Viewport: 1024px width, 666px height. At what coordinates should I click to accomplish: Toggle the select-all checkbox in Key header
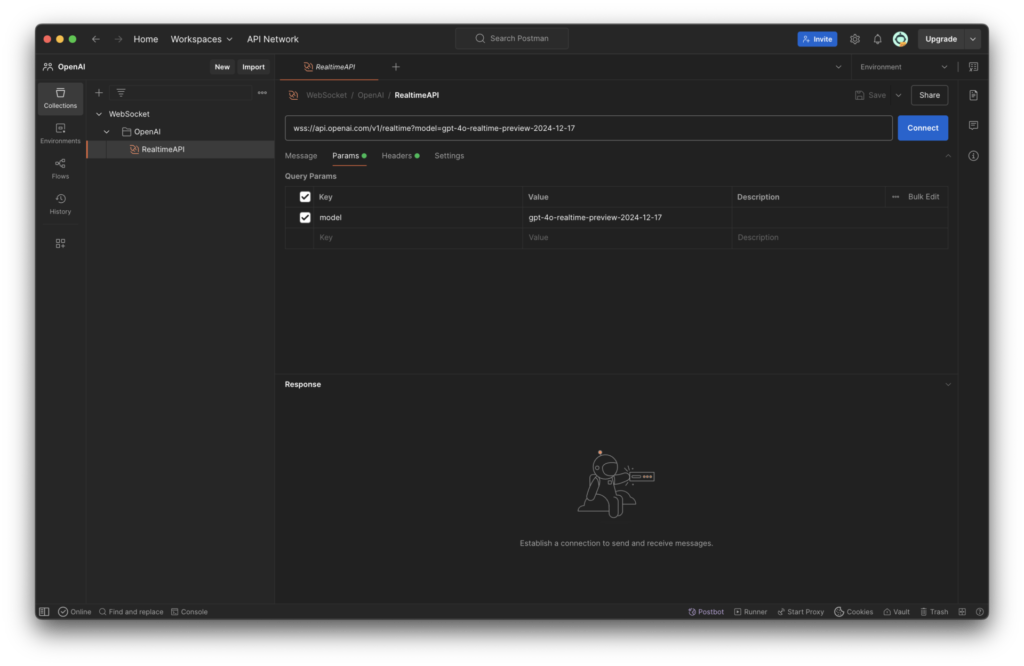(305, 197)
